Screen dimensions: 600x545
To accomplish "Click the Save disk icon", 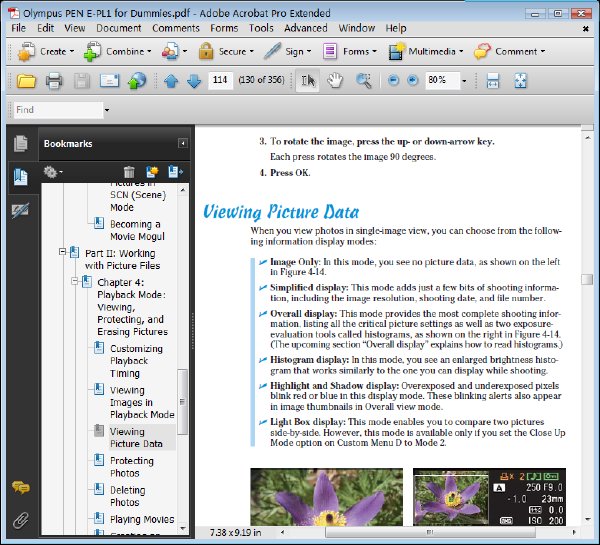I will point(82,81).
